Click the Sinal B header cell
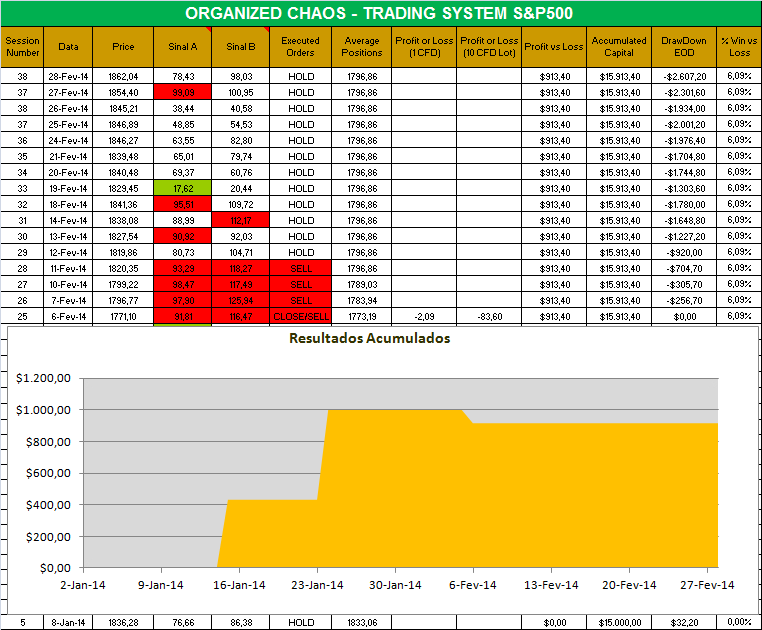 pyautogui.click(x=241, y=47)
